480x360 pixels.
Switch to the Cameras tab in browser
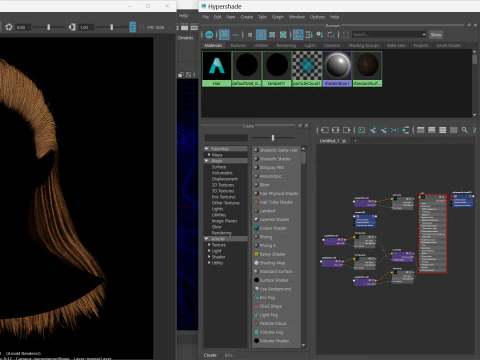[332, 45]
